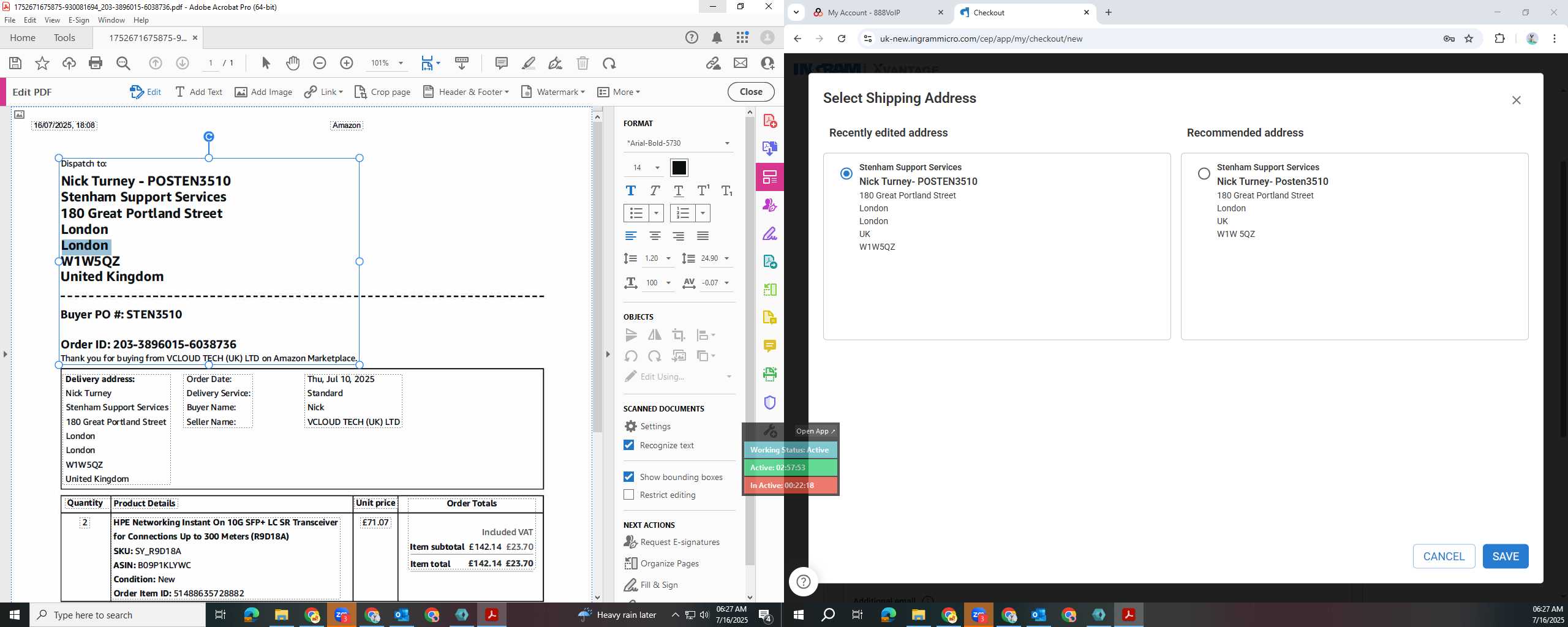Switch to the Tools tab in Acrobat
1568x627 pixels.
pos(64,38)
